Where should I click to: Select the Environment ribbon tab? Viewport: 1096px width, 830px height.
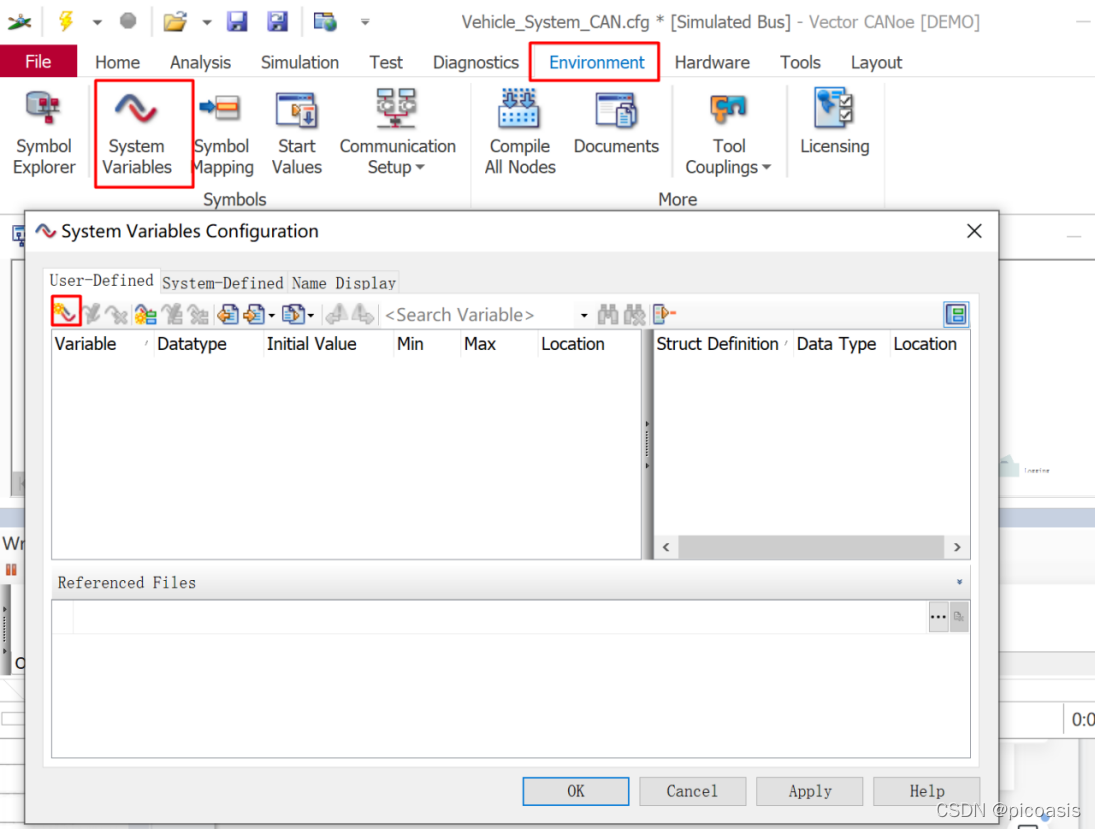point(596,62)
